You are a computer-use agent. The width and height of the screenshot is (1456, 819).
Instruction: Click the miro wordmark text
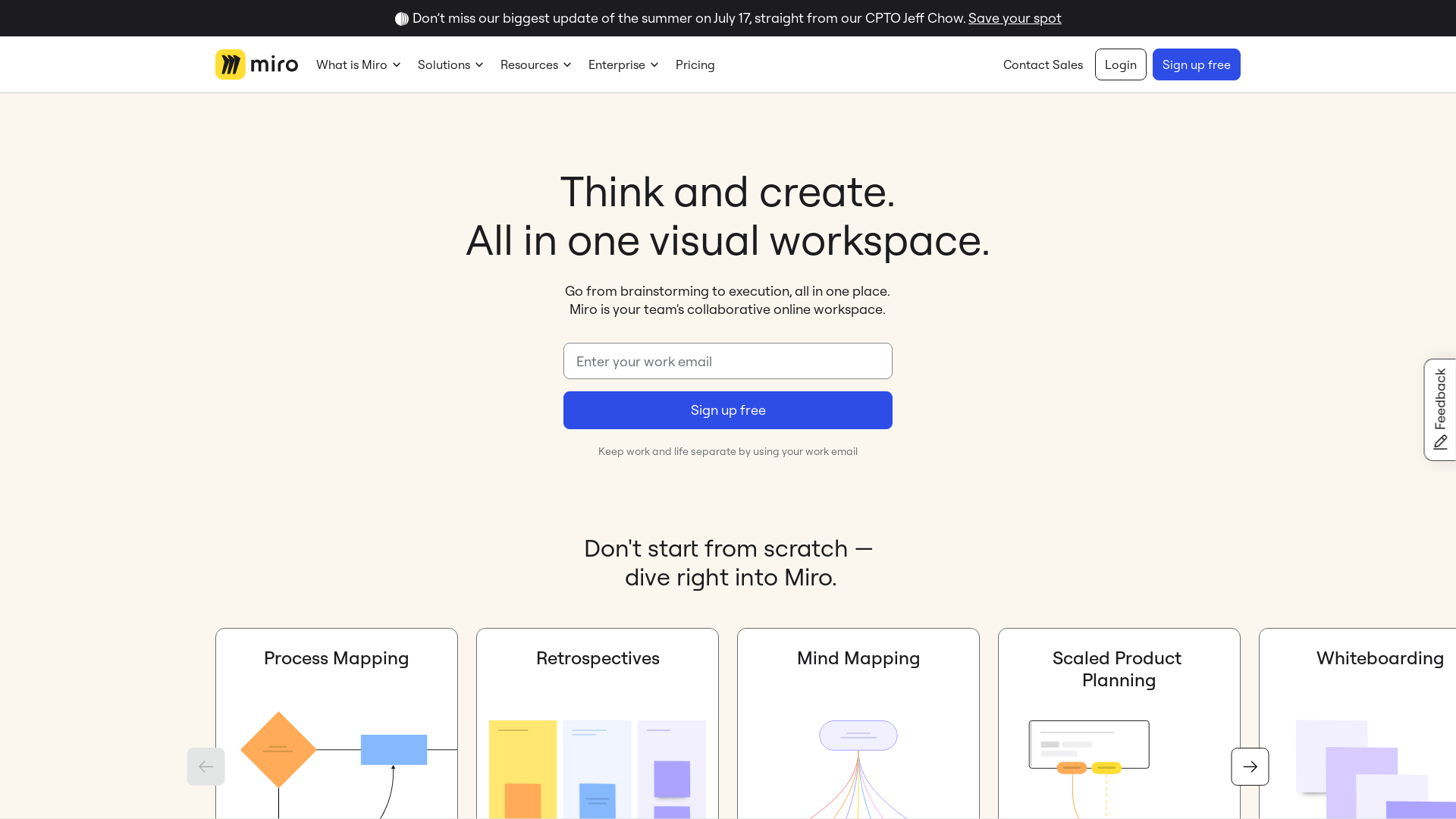coord(274,64)
